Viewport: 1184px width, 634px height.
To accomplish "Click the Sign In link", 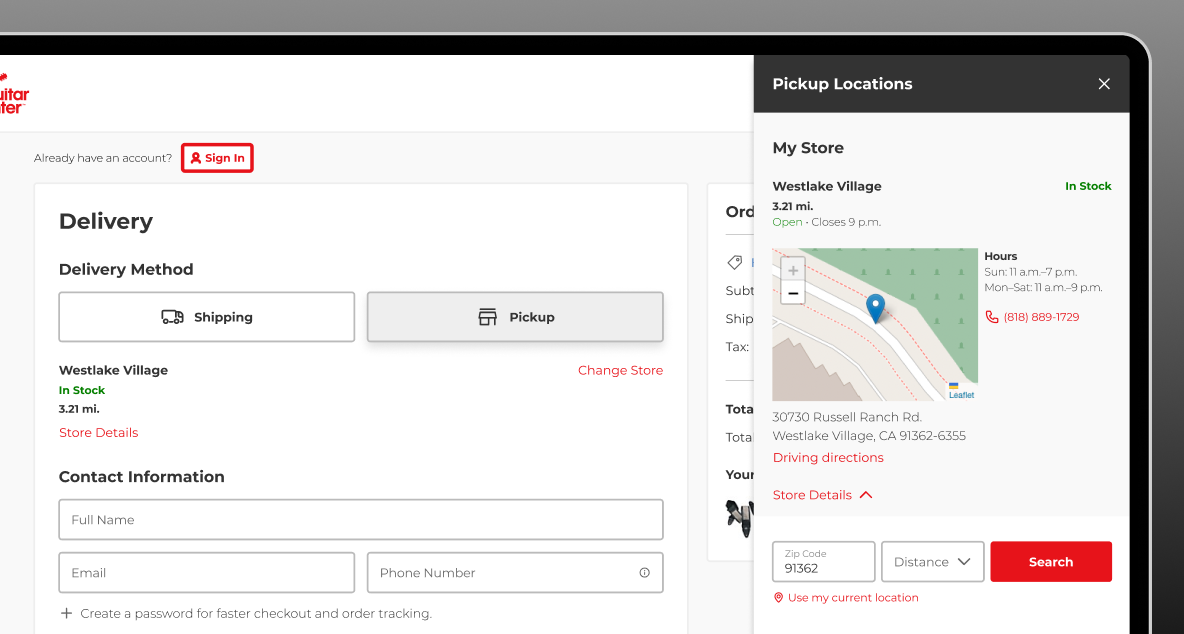I will 217,158.
